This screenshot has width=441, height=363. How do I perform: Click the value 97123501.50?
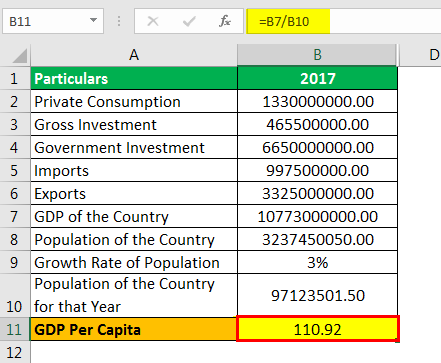(317, 296)
